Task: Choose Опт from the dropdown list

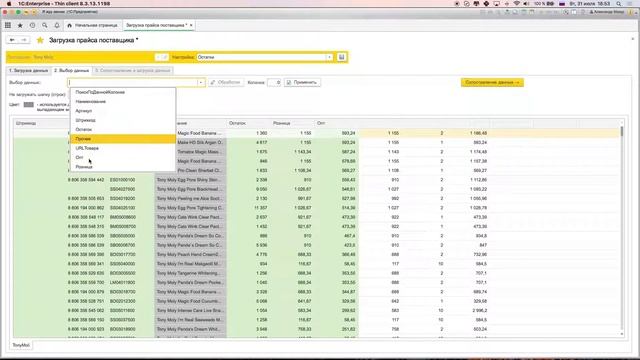Action: (123, 158)
